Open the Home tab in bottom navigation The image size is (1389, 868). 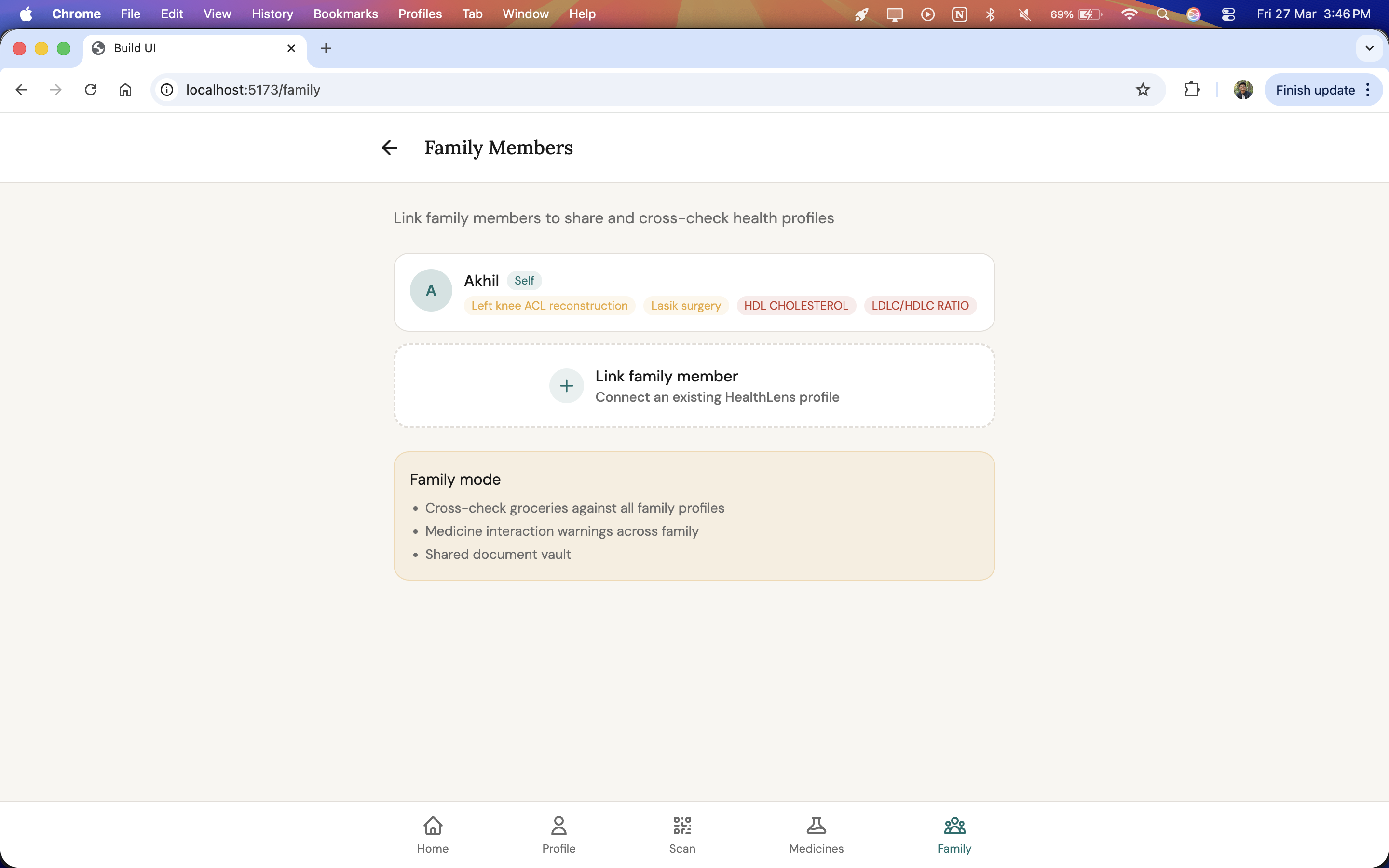[x=433, y=835]
